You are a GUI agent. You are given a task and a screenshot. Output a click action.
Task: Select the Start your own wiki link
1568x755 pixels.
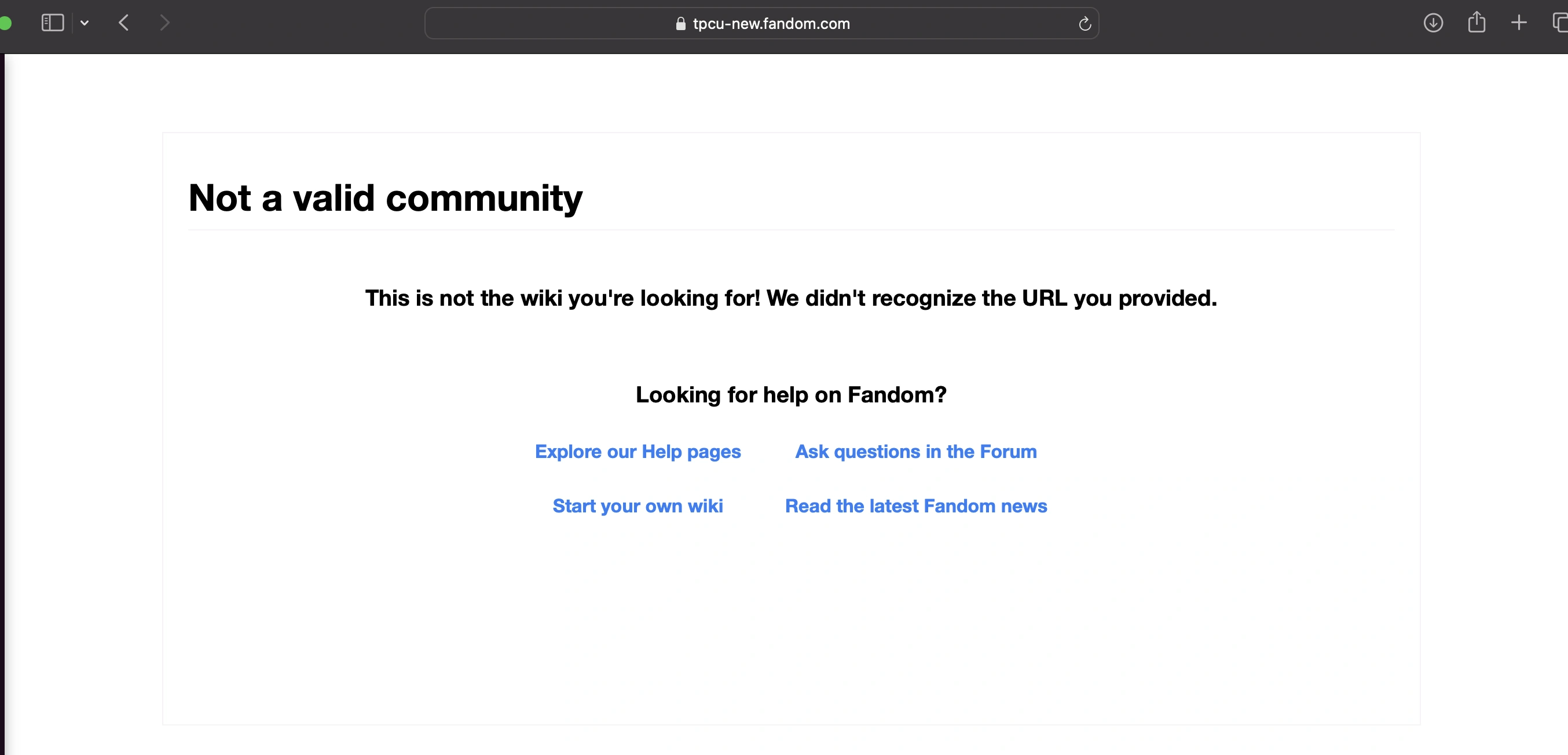click(x=638, y=506)
